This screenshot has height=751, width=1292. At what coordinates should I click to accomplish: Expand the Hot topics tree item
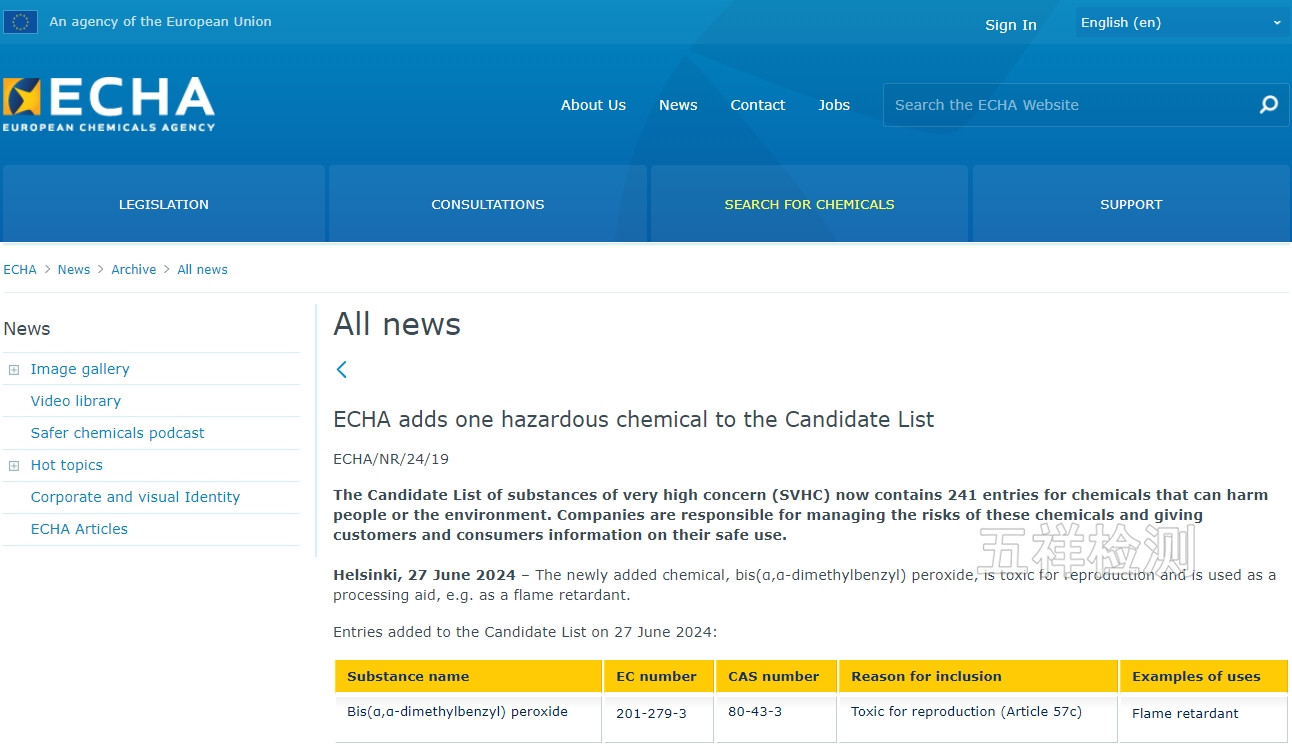click(14, 466)
